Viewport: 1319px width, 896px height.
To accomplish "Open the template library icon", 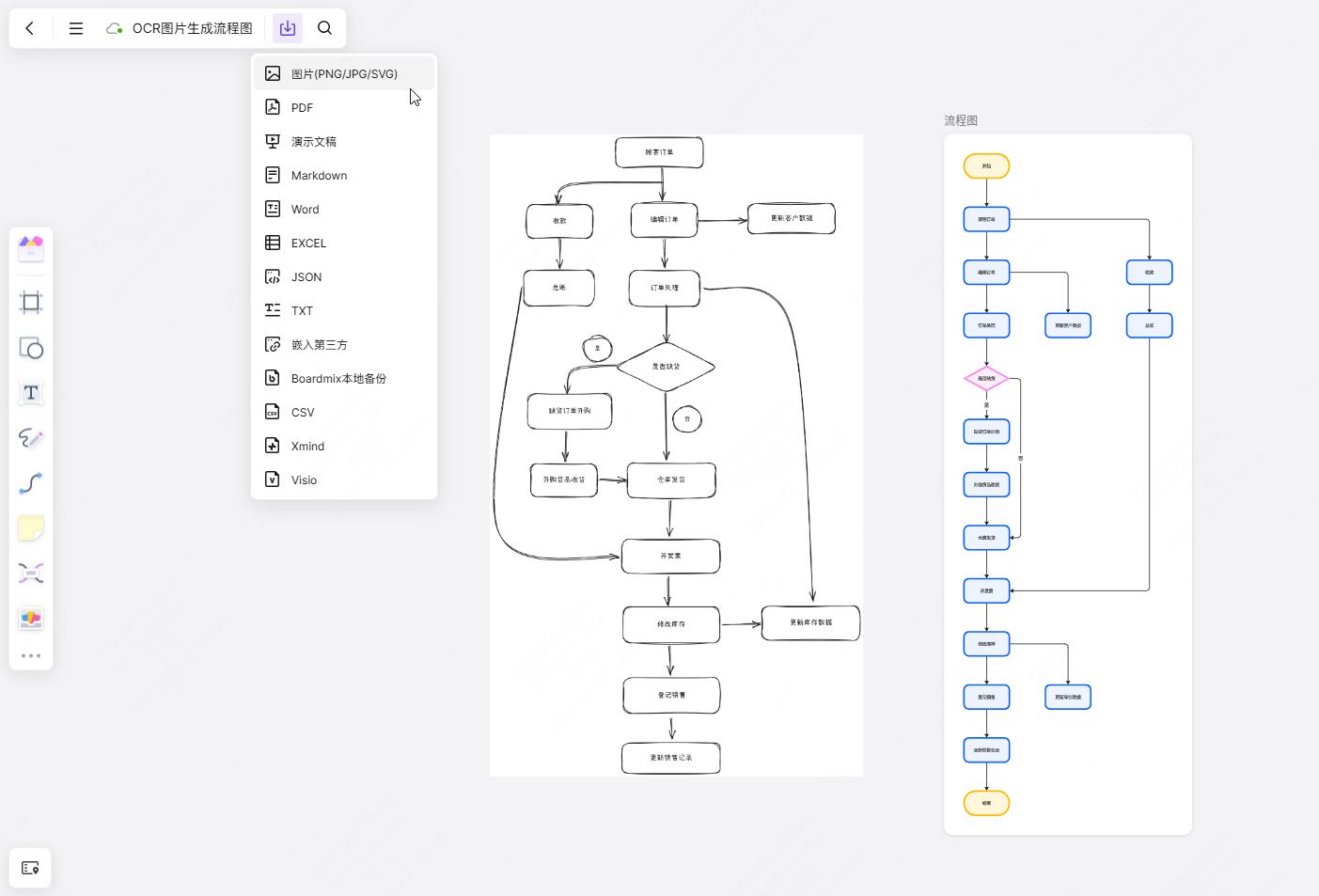I will coord(31,248).
